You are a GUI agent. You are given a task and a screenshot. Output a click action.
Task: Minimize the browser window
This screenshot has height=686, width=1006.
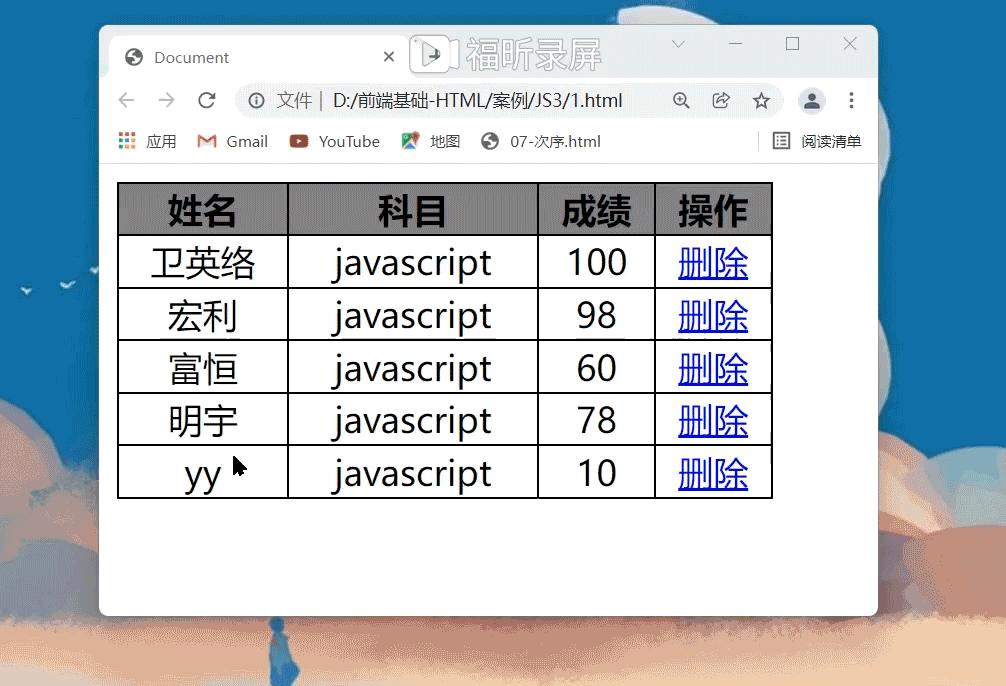[x=735, y=44]
